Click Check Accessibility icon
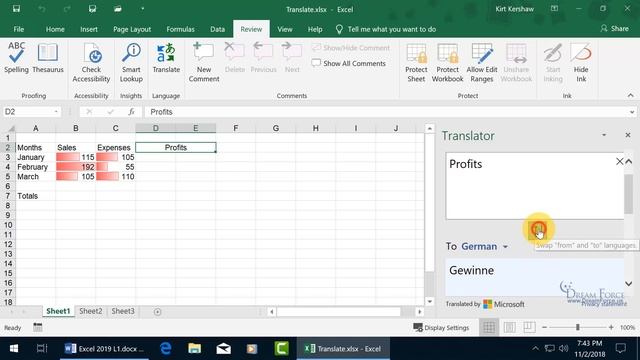 coord(91,62)
